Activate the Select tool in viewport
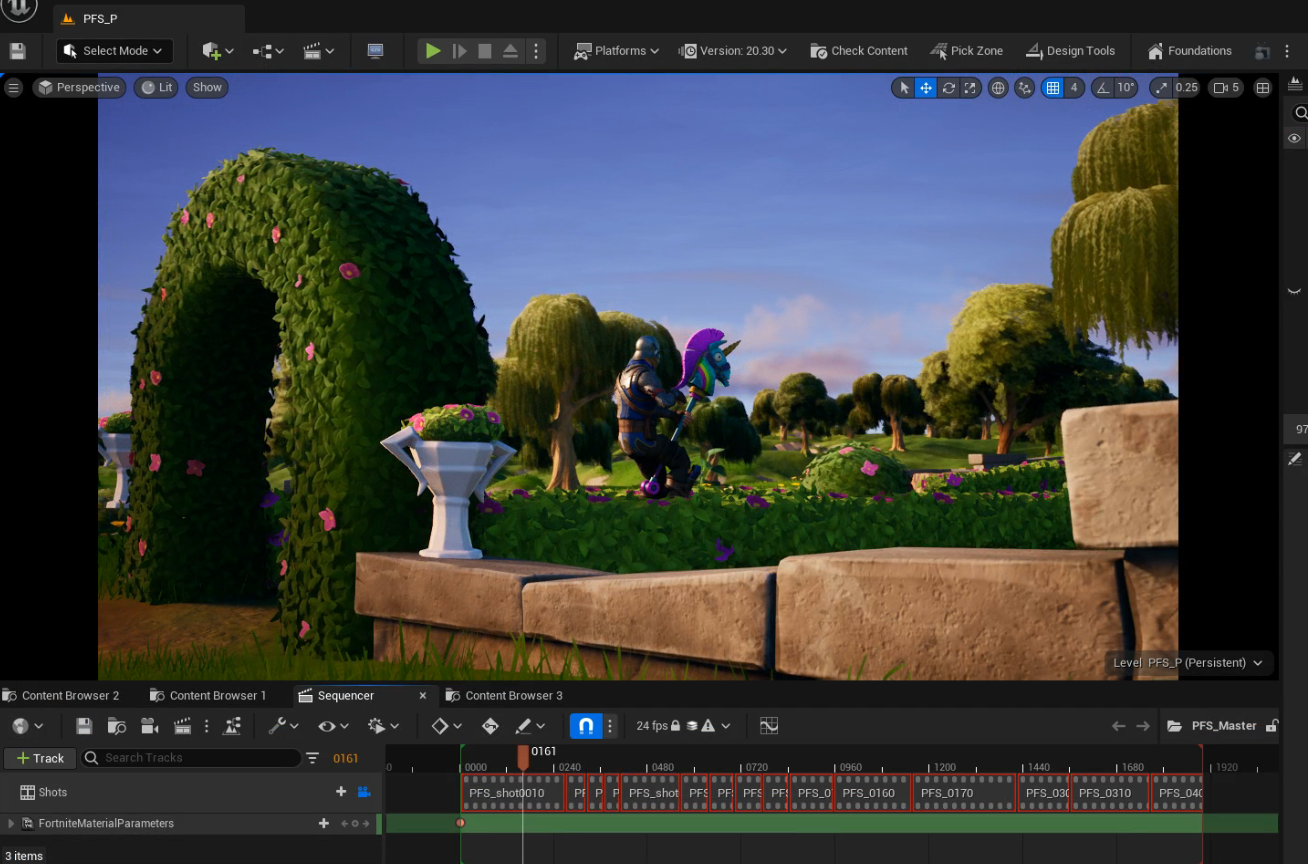The width and height of the screenshot is (1308, 864). 905,87
